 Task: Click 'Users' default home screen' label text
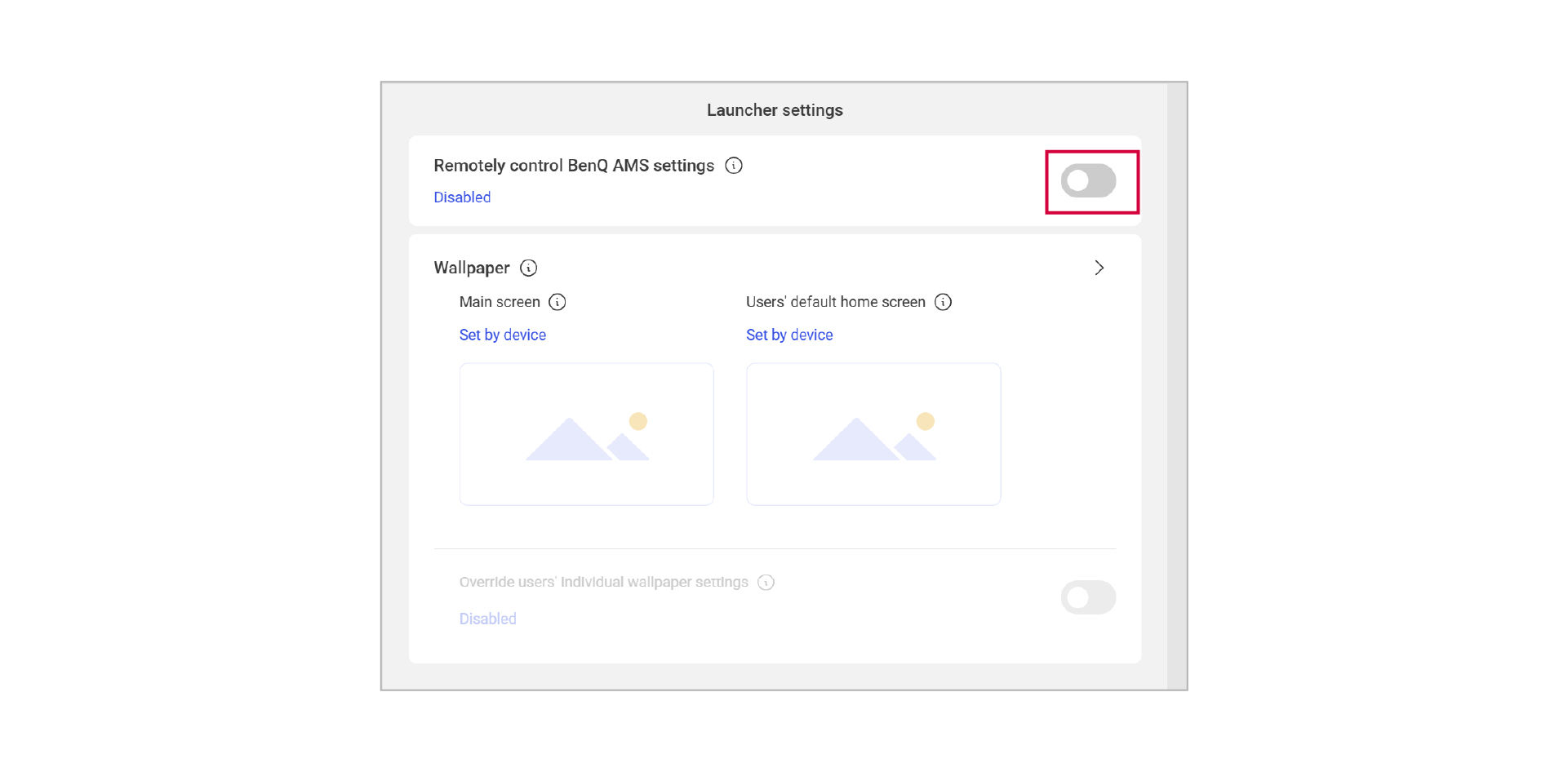click(x=835, y=302)
